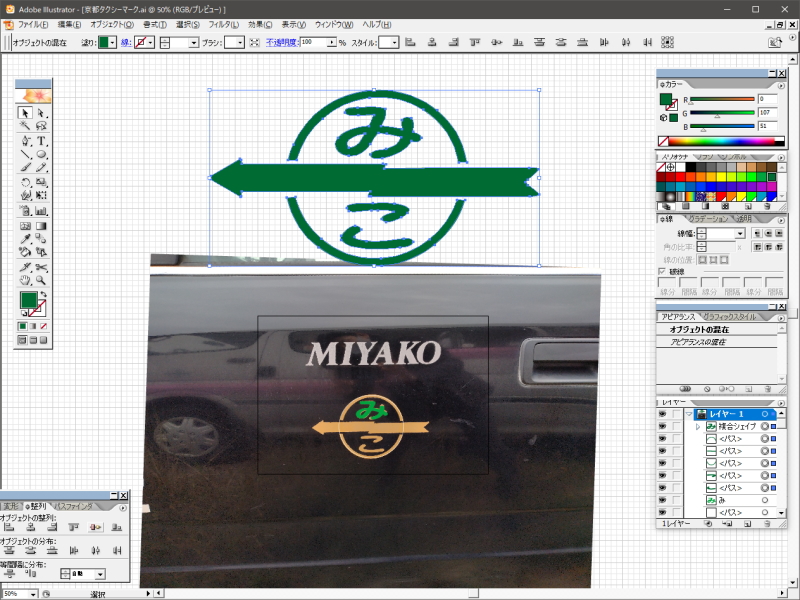Toggle visibility eye of 複合シェイプ row
The image size is (800, 600).
[662, 426]
